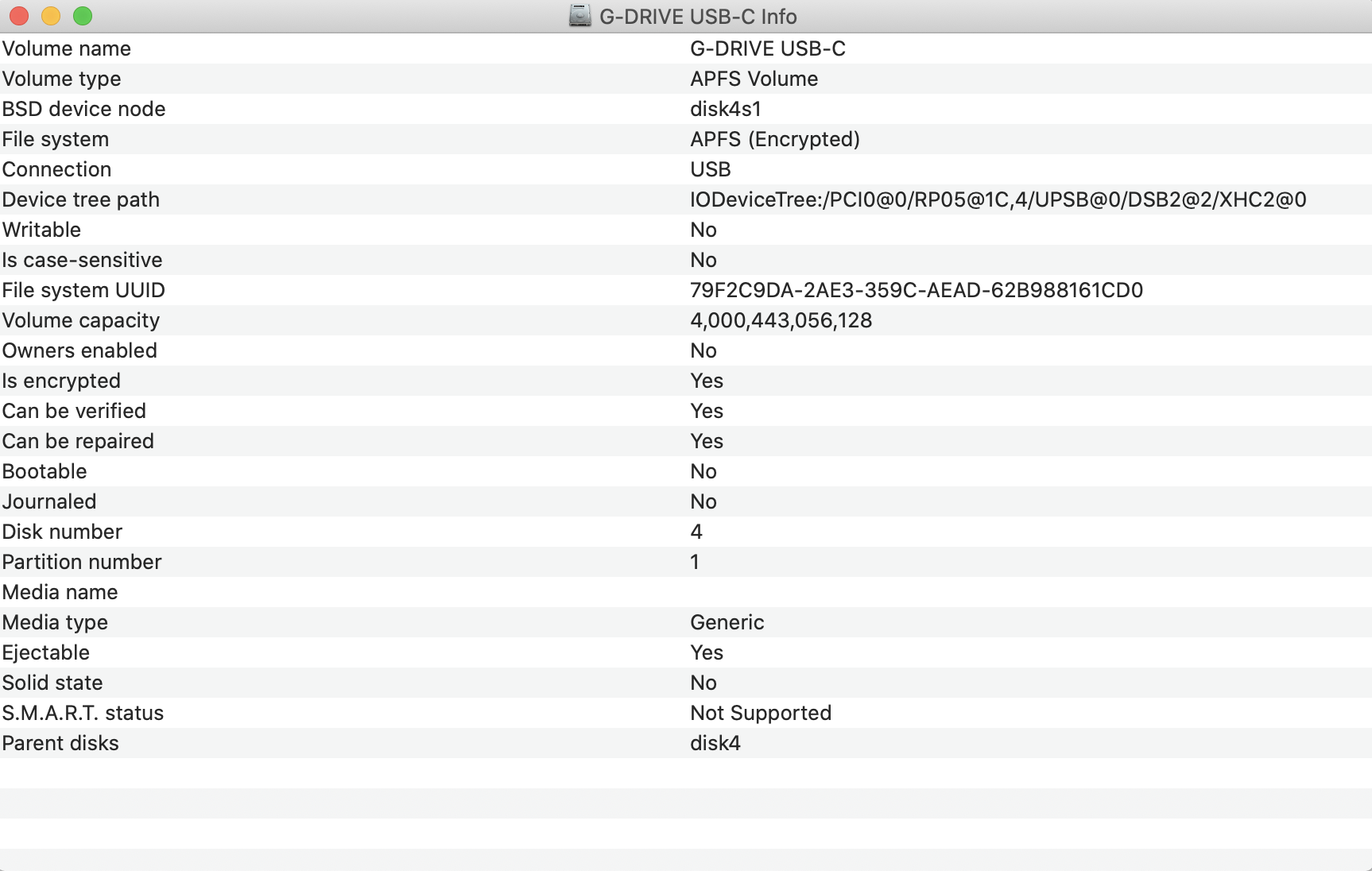Select the 'Device tree path' label
The image size is (1372, 871).
(x=81, y=199)
